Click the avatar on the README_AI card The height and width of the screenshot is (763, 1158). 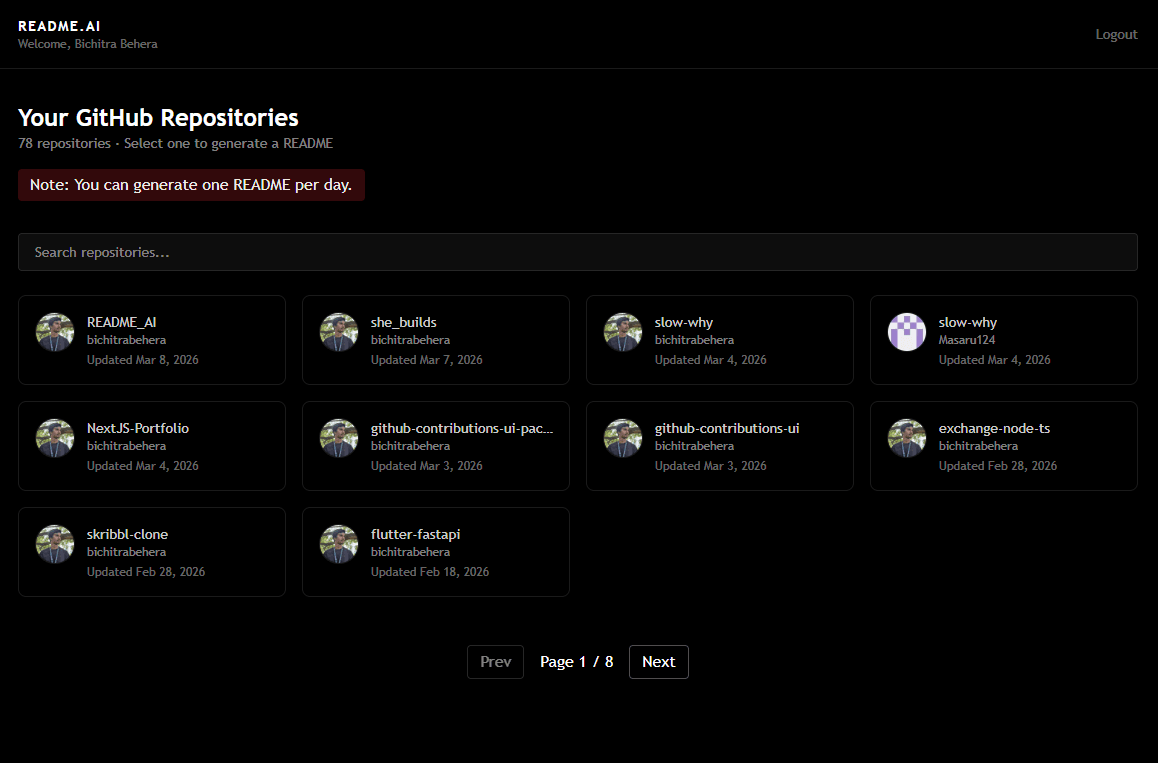[x=55, y=331]
